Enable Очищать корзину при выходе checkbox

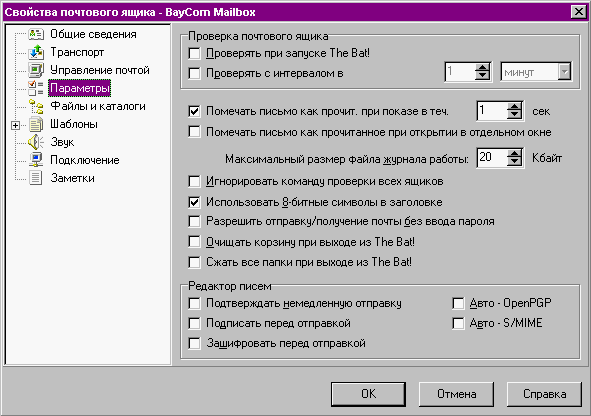coord(194,241)
